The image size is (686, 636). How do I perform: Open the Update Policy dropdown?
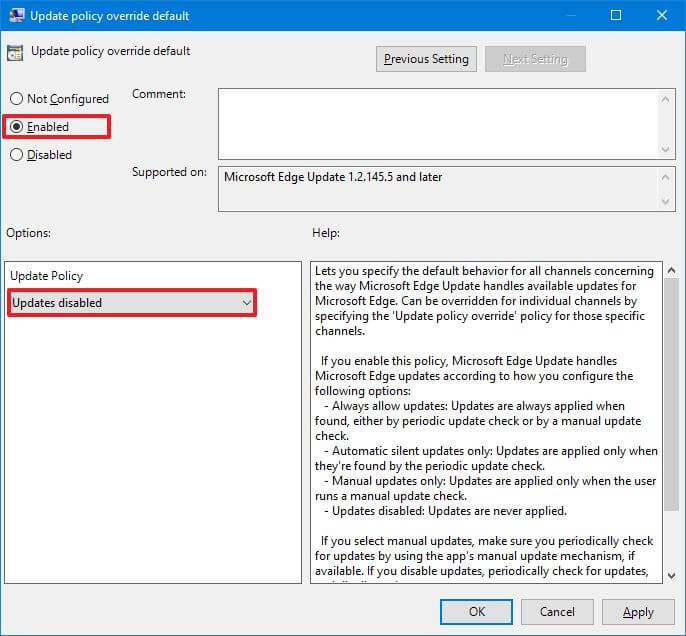click(x=132, y=303)
